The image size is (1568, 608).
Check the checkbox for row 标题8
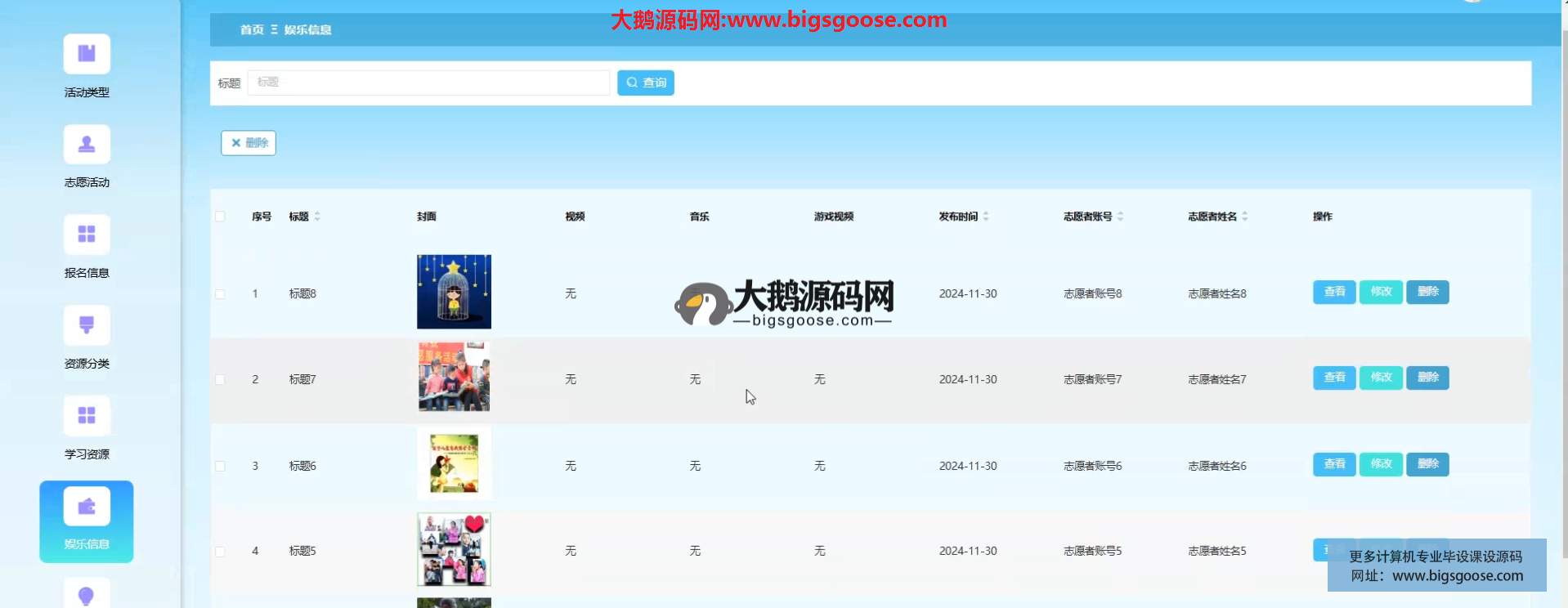(220, 294)
